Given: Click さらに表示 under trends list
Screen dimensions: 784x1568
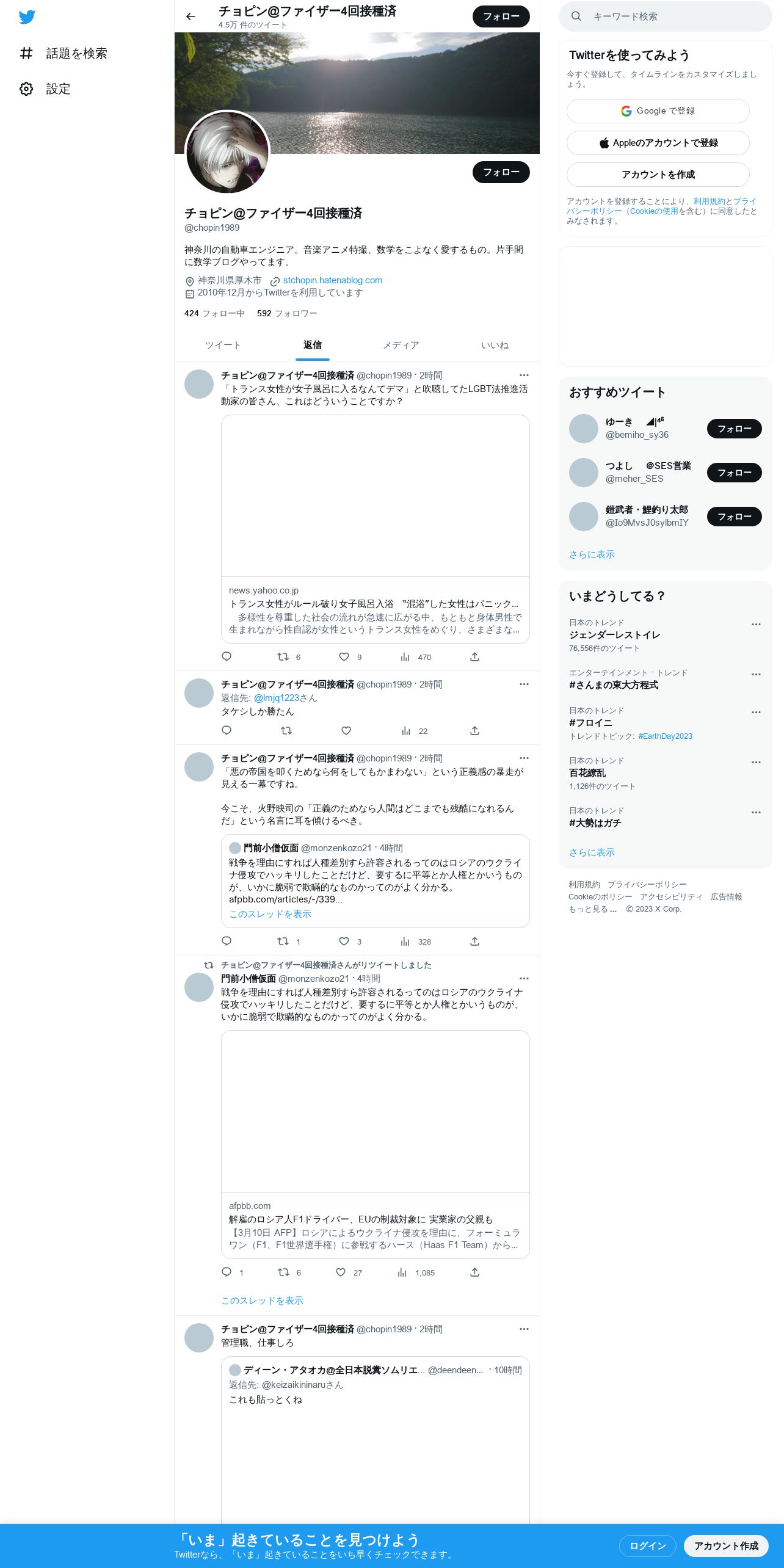Looking at the screenshot, I should pyautogui.click(x=592, y=852).
